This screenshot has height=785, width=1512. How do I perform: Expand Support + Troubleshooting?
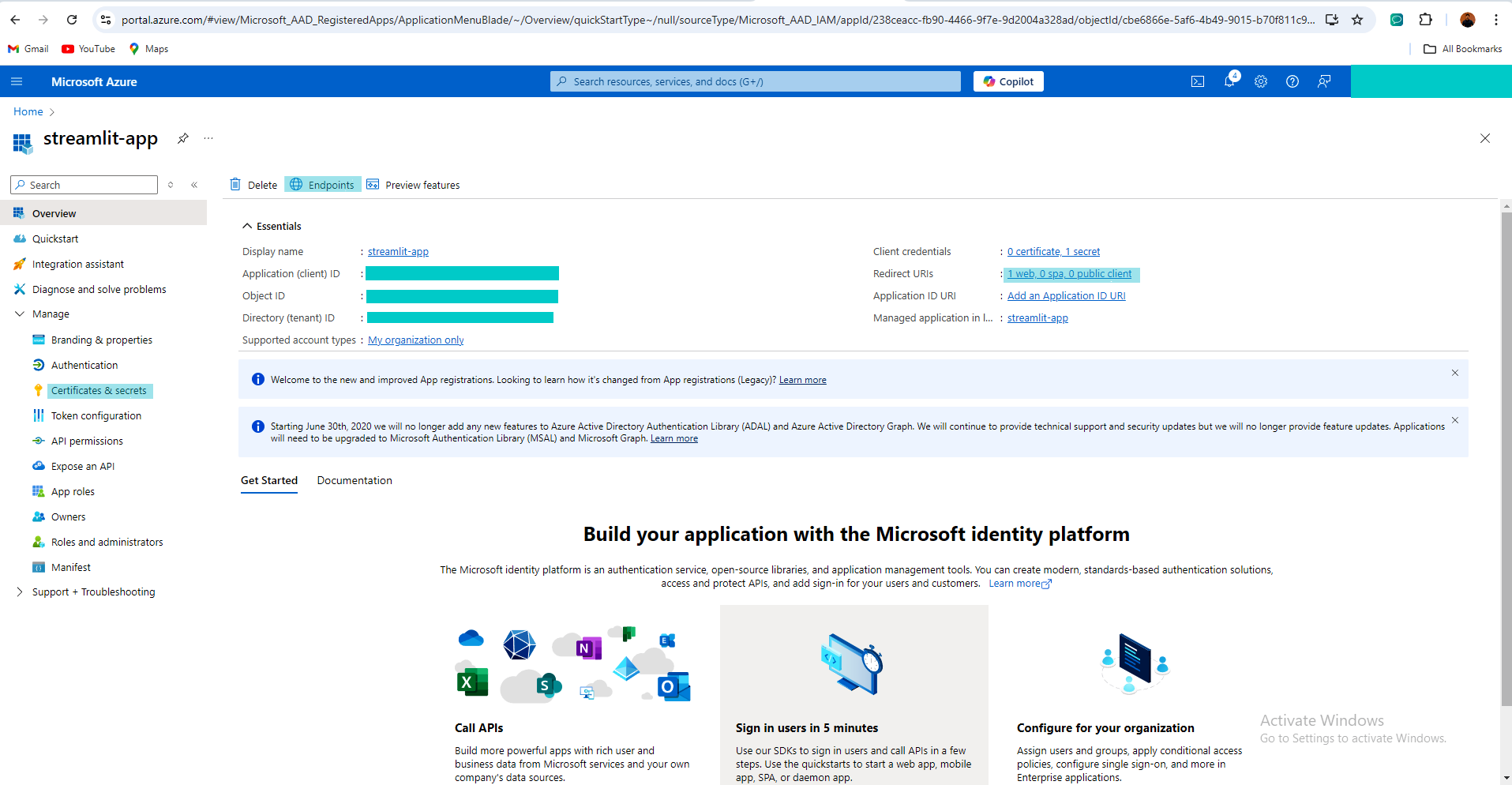[20, 591]
